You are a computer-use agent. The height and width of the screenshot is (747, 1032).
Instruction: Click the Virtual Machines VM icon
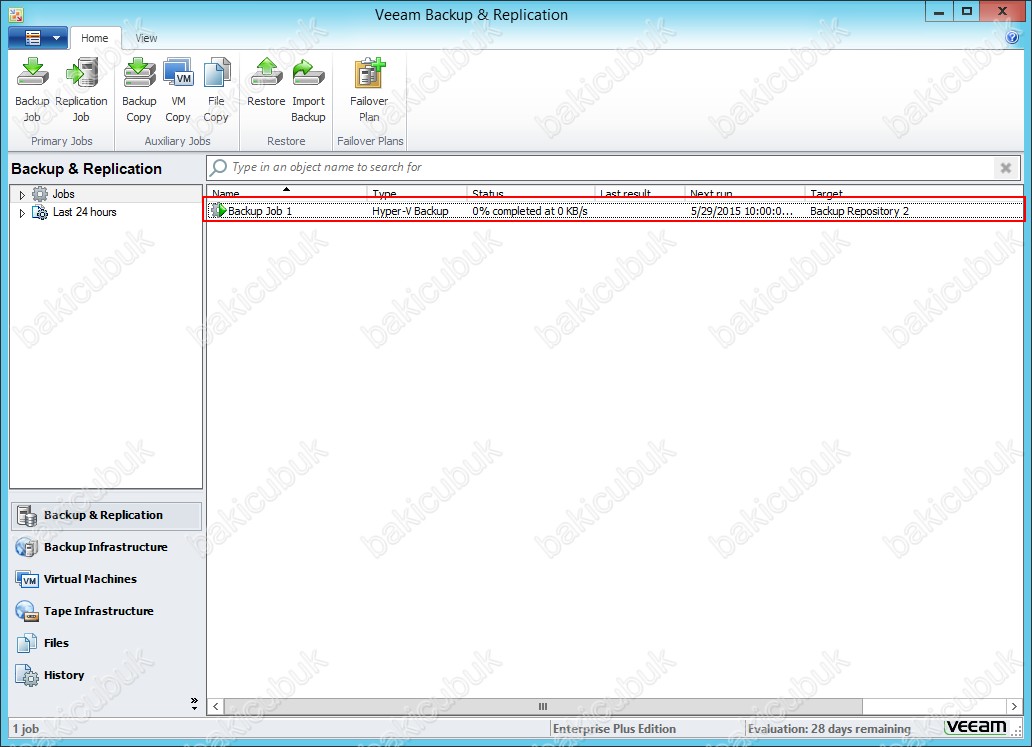27,579
